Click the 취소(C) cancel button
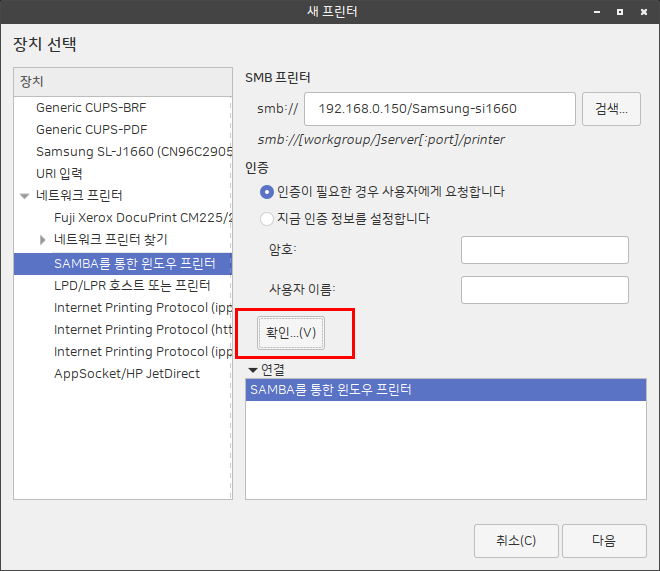The image size is (660, 571). click(515, 540)
